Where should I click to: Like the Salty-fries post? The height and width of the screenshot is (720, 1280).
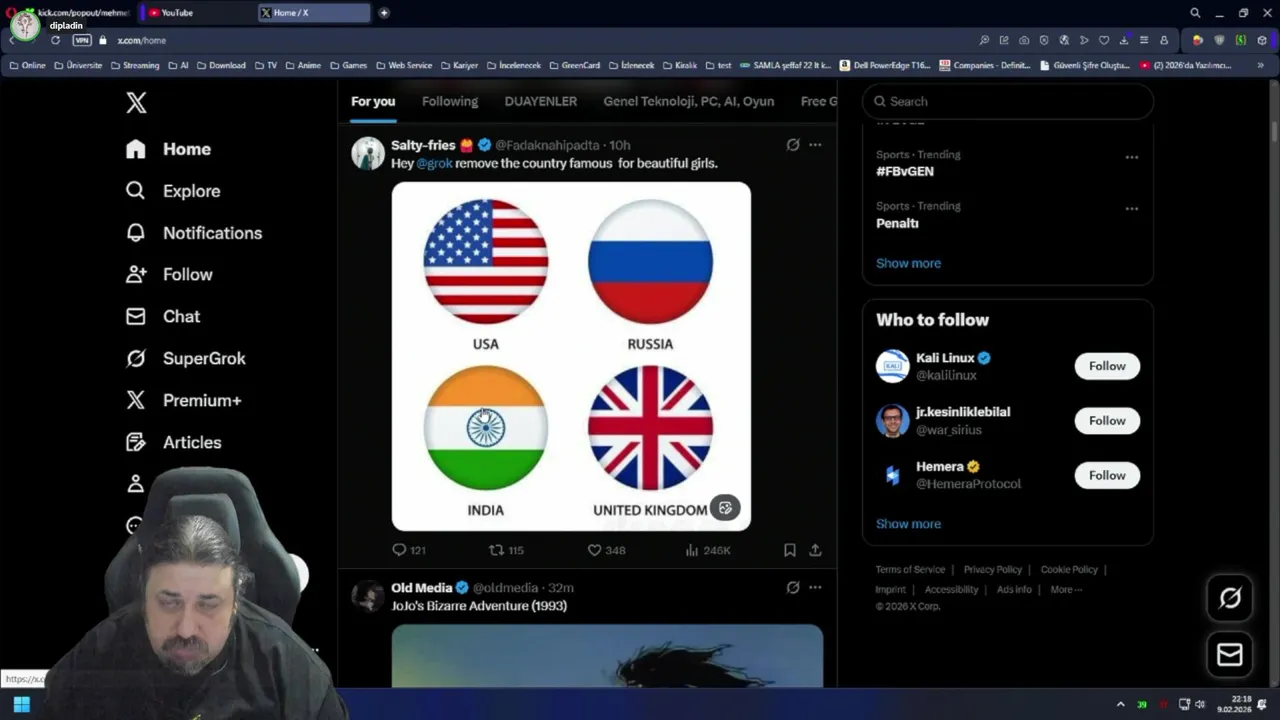[606, 550]
